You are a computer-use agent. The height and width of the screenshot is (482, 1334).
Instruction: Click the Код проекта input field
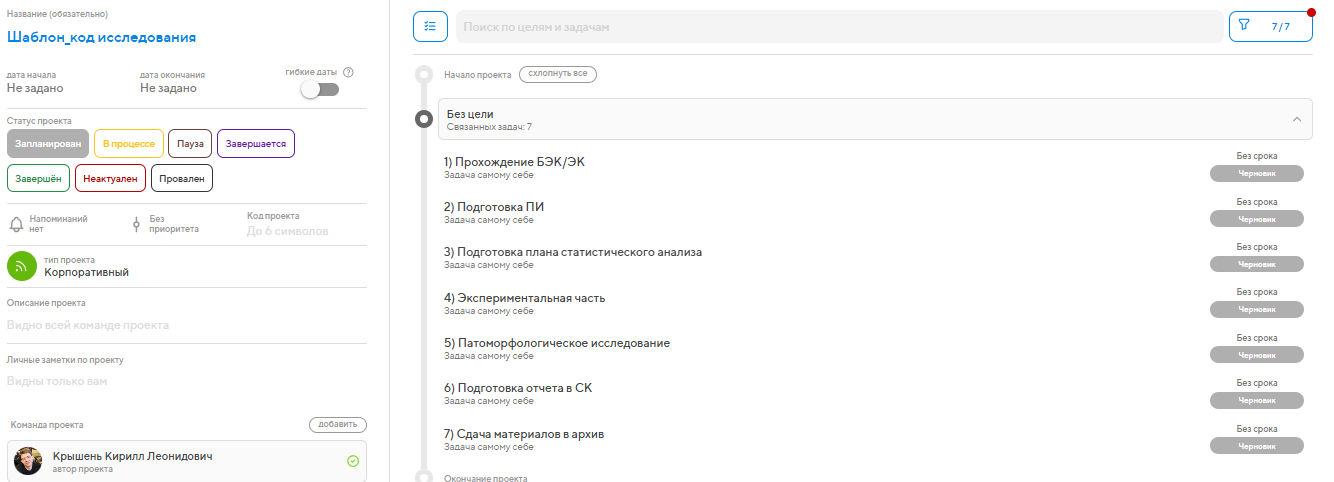point(287,232)
